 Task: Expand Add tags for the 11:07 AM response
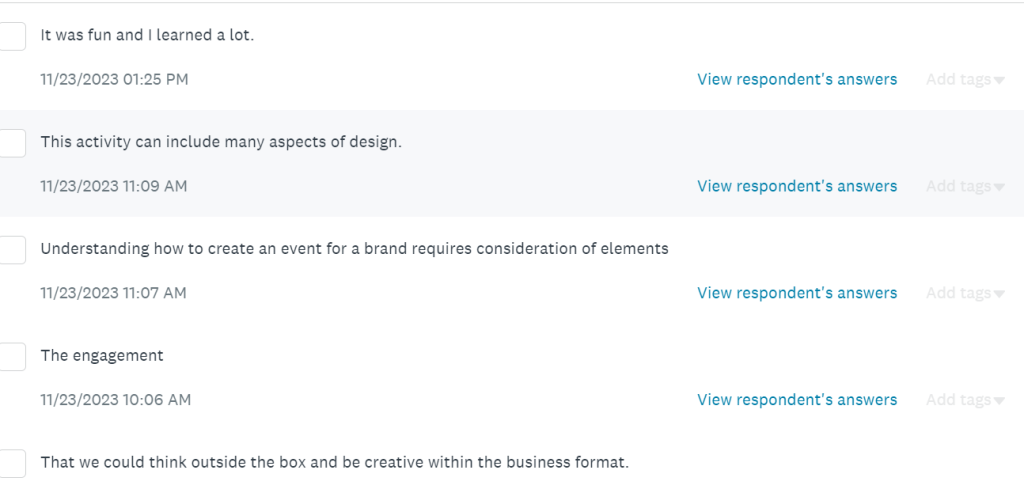pos(965,293)
